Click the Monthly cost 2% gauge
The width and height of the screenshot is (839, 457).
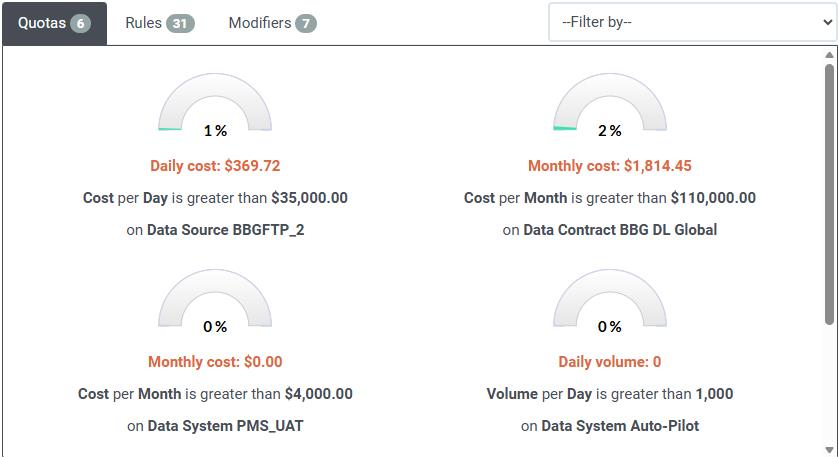[x=609, y=103]
